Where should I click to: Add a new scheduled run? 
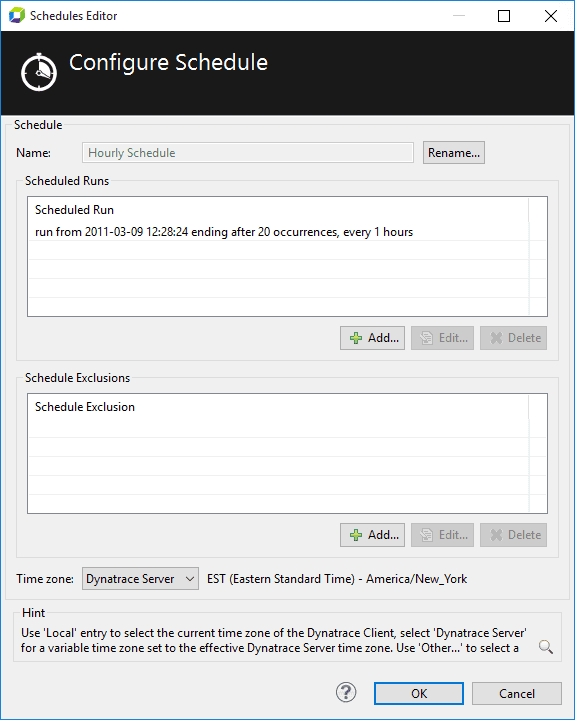[372, 338]
